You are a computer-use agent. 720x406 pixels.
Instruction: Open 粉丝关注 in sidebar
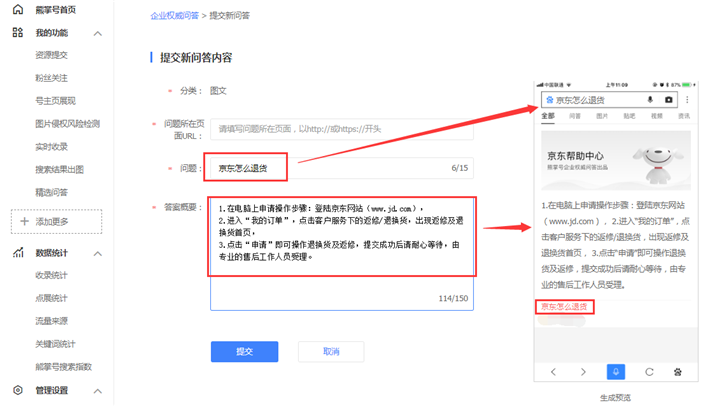(x=51, y=78)
